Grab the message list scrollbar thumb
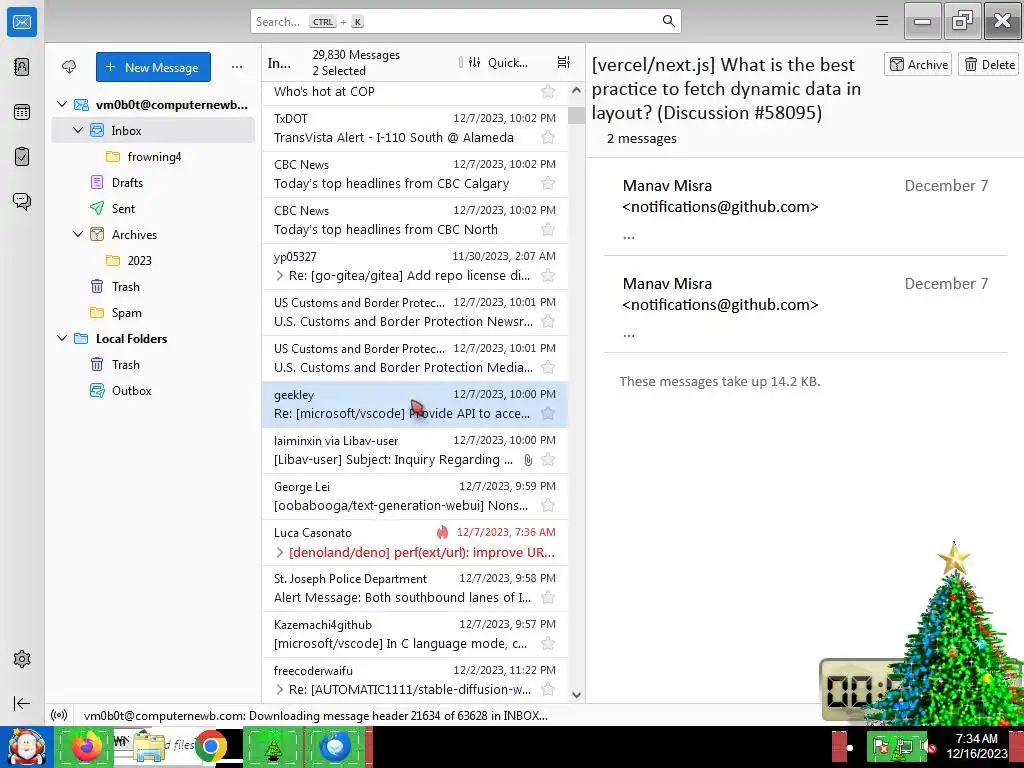This screenshot has width=1024, height=768. point(576,115)
